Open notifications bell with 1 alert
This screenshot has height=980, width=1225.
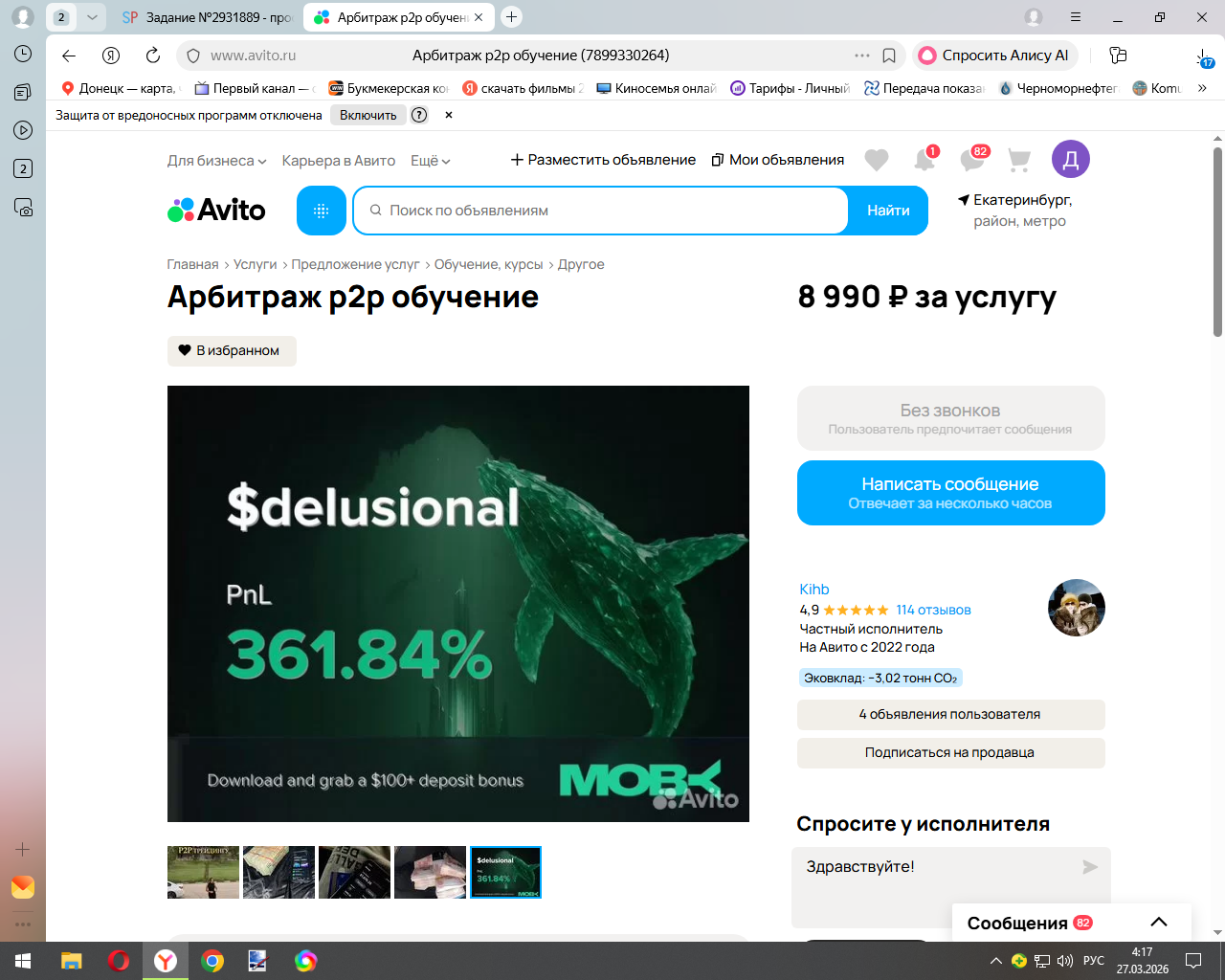tap(924, 159)
